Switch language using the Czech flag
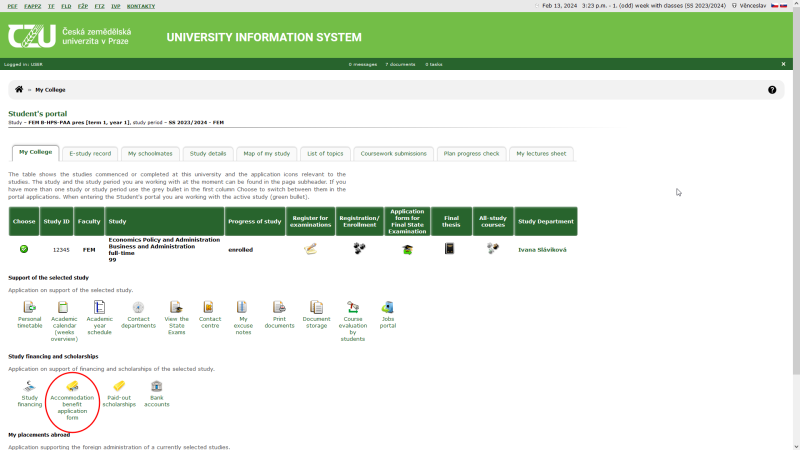This screenshot has width=800, height=450. (774, 6)
